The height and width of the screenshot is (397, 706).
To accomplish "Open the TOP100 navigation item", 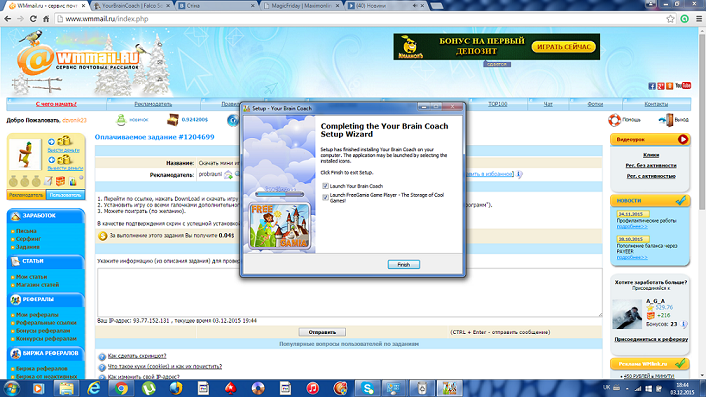I will coord(498,104).
